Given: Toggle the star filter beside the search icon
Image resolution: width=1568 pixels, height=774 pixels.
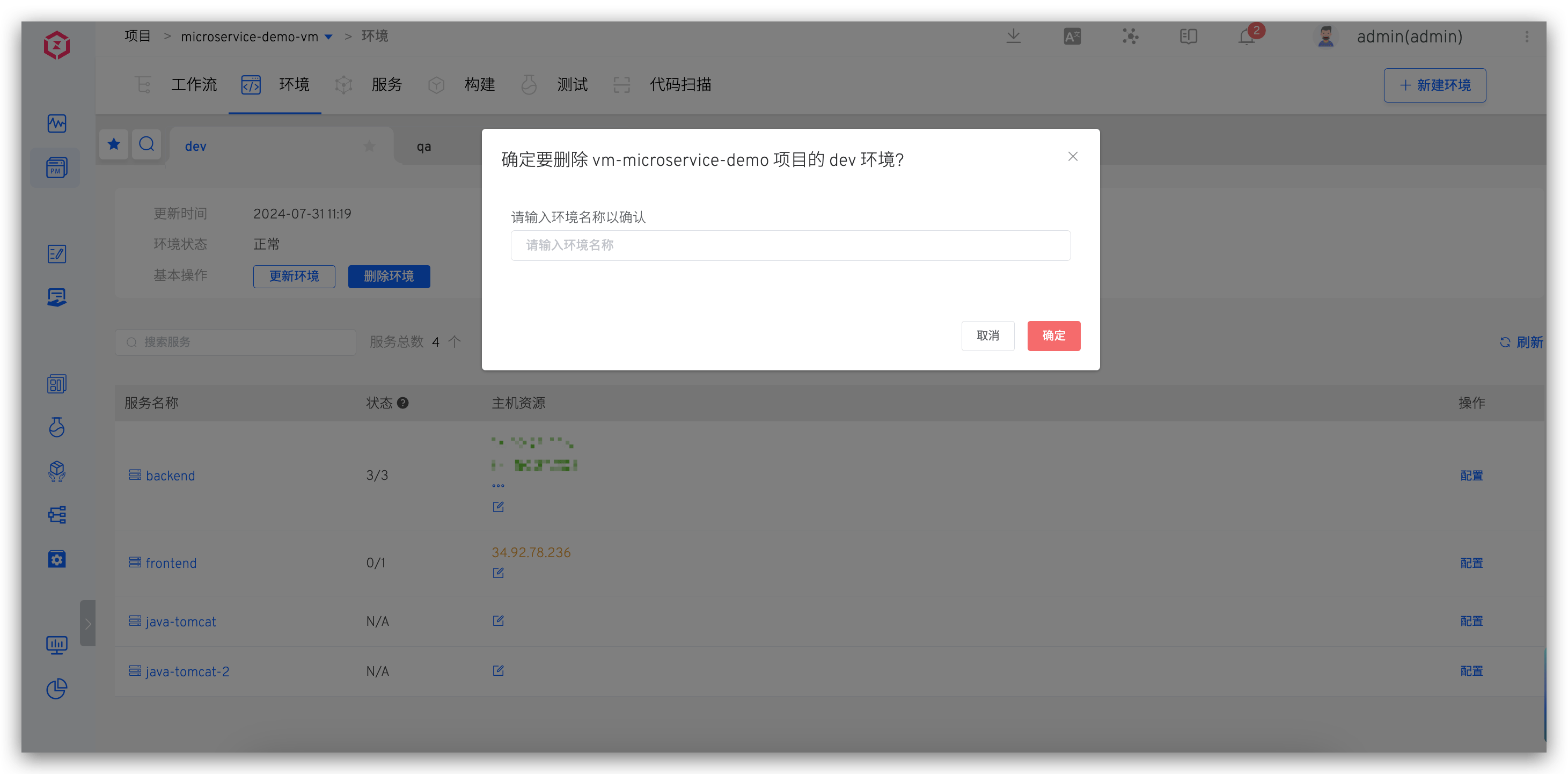Looking at the screenshot, I should click(113, 144).
